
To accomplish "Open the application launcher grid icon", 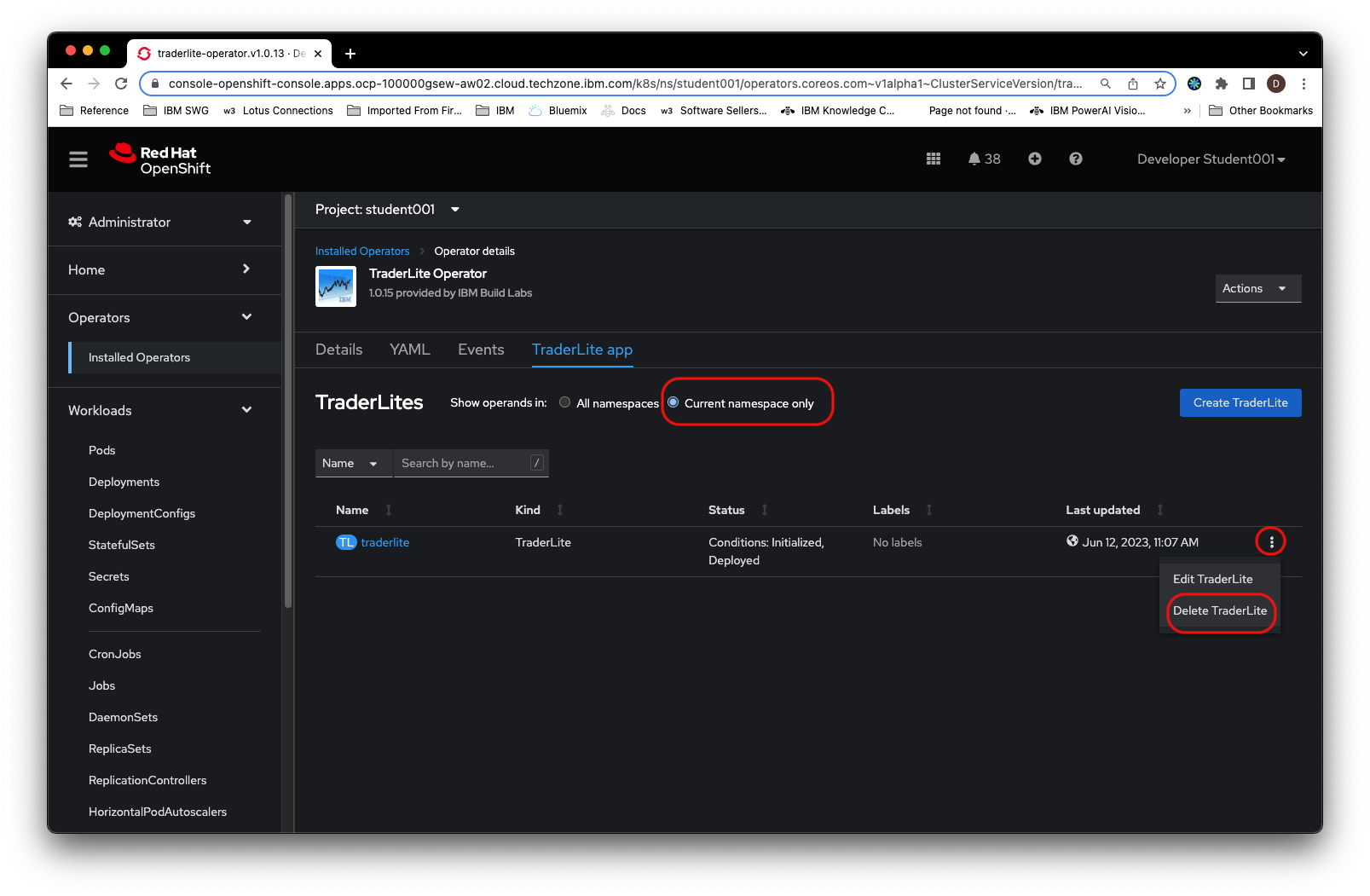I will coord(934,159).
